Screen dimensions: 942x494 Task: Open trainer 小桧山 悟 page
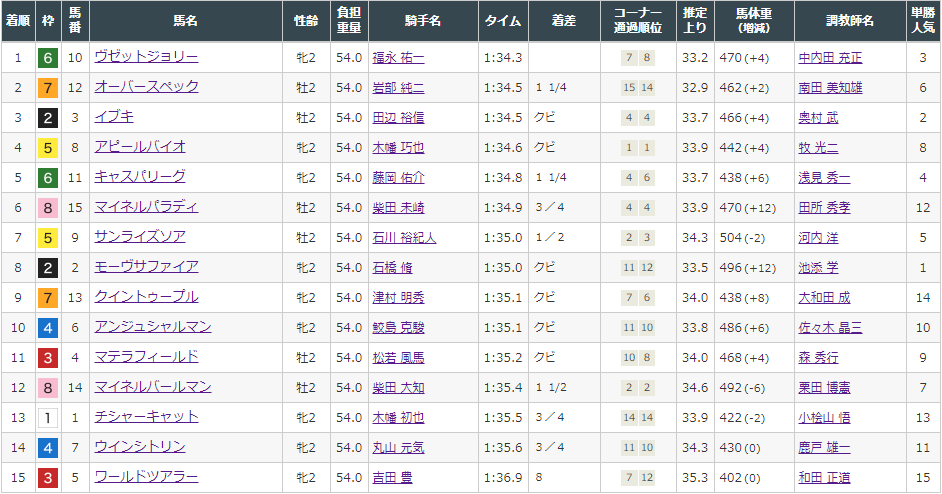[x=824, y=418]
